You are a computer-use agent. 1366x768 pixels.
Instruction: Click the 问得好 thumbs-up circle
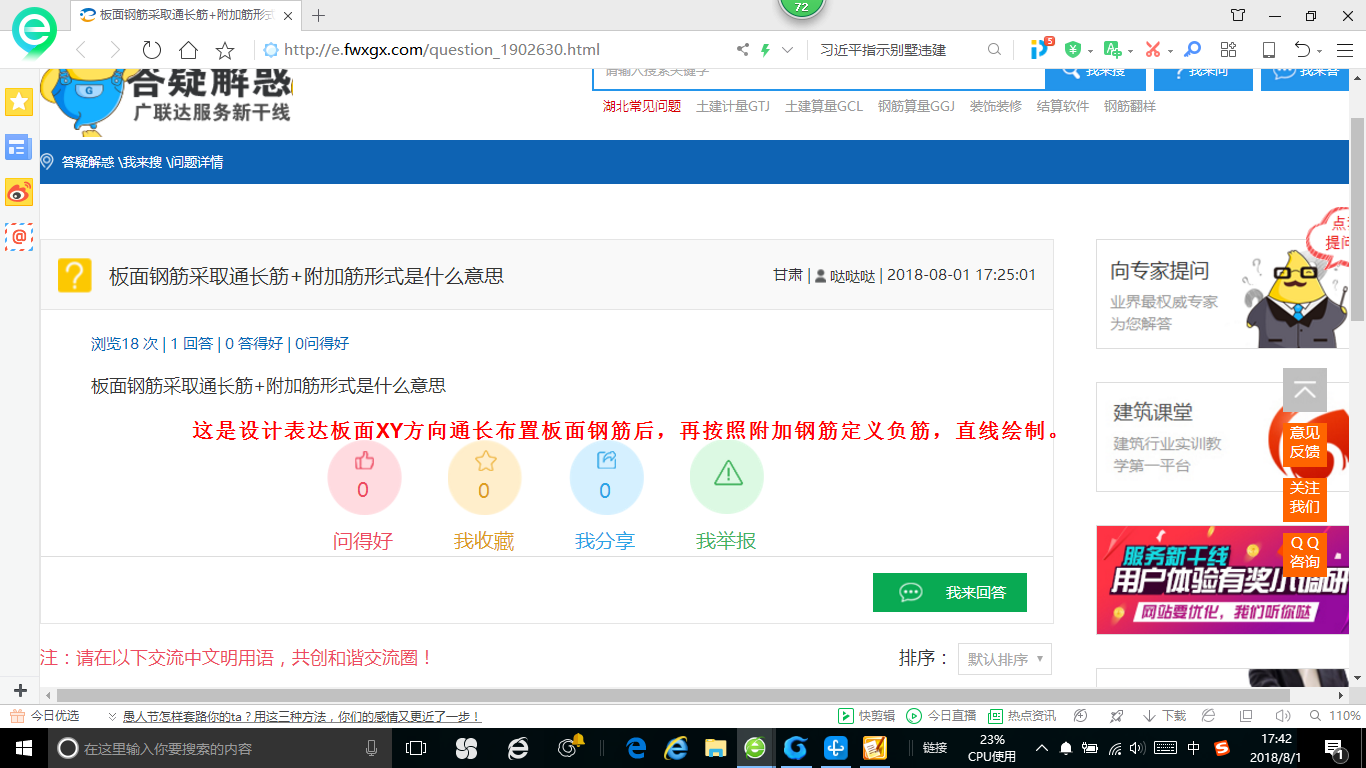coord(364,478)
